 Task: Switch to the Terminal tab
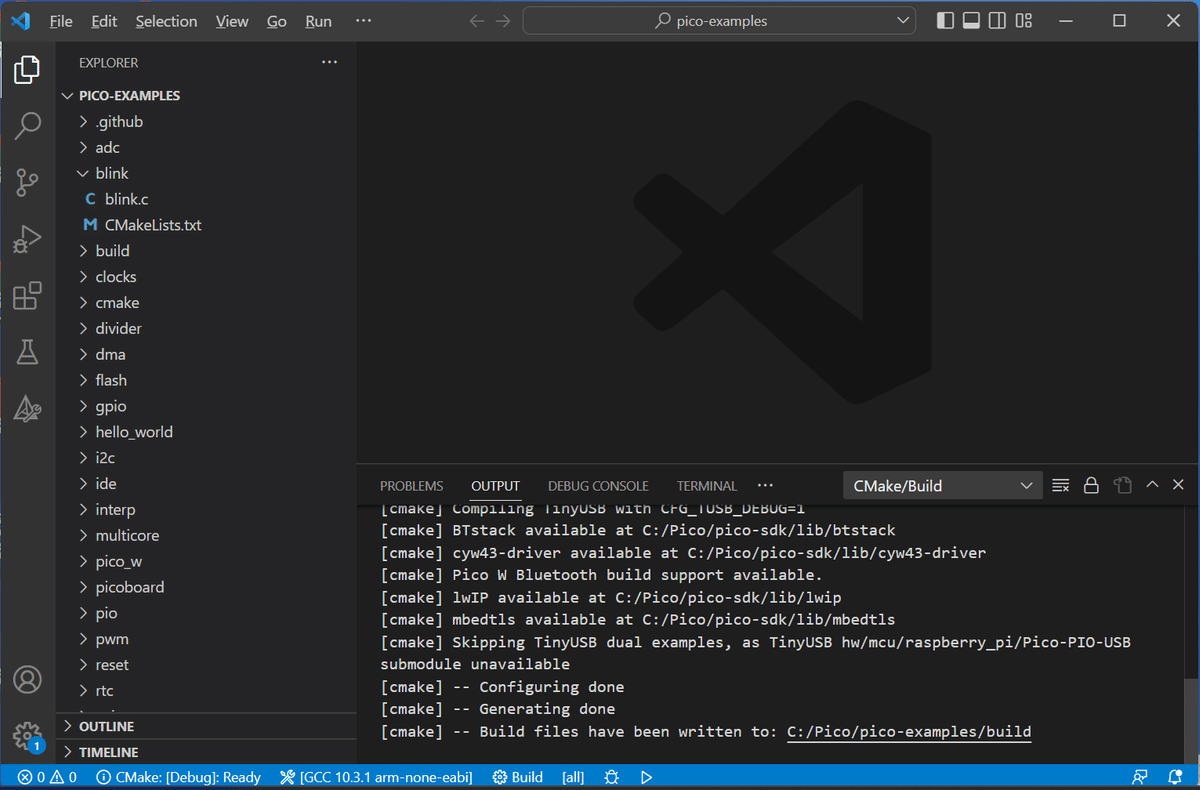pyautogui.click(x=707, y=486)
